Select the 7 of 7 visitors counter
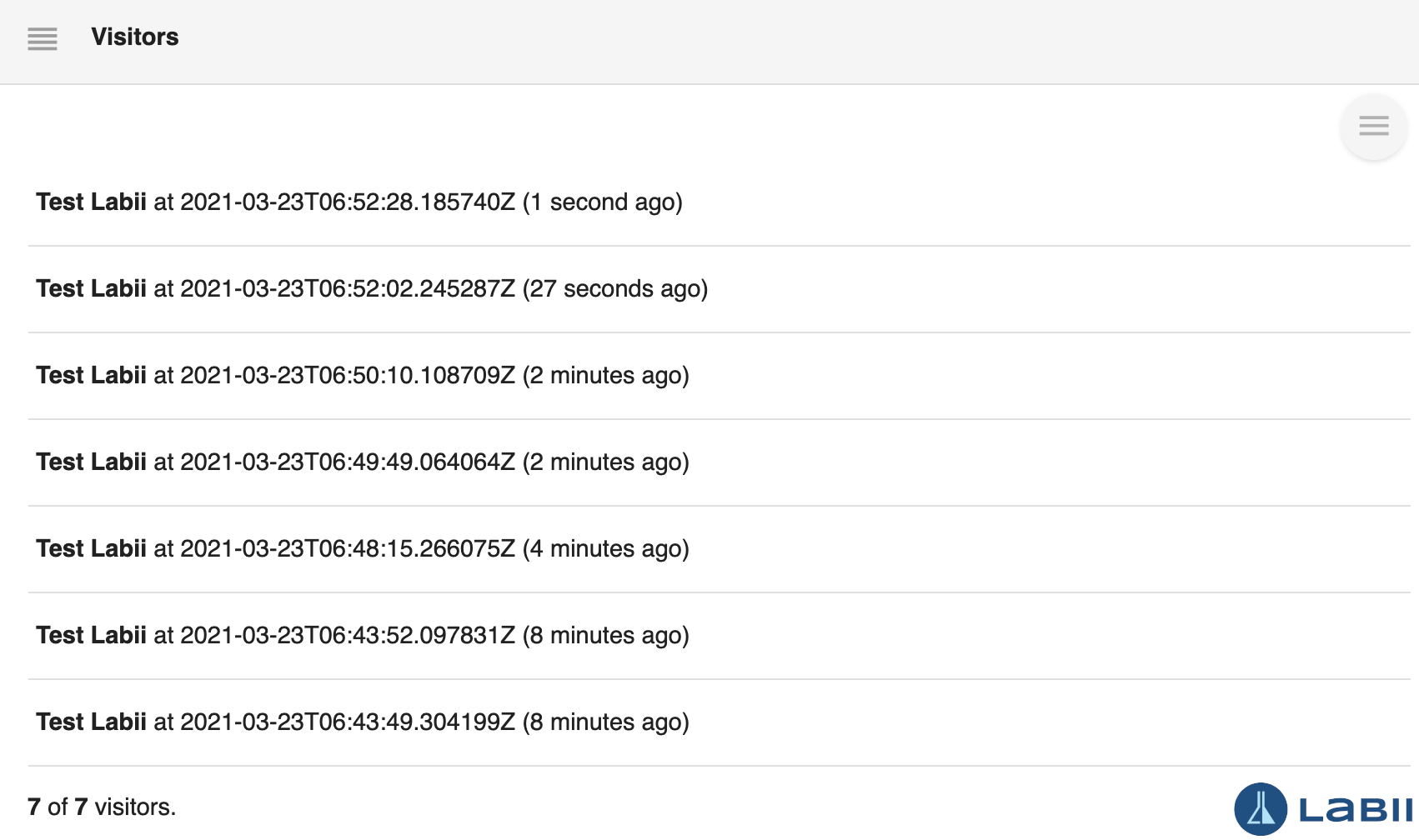Viewport: 1419px width, 840px height. click(102, 807)
